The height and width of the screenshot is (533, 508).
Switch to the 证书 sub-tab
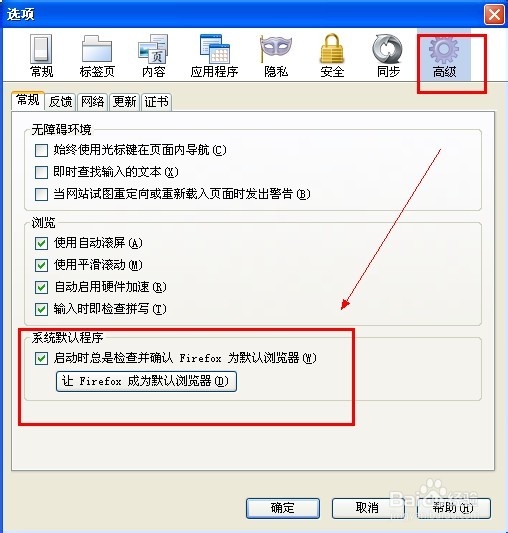point(156,102)
